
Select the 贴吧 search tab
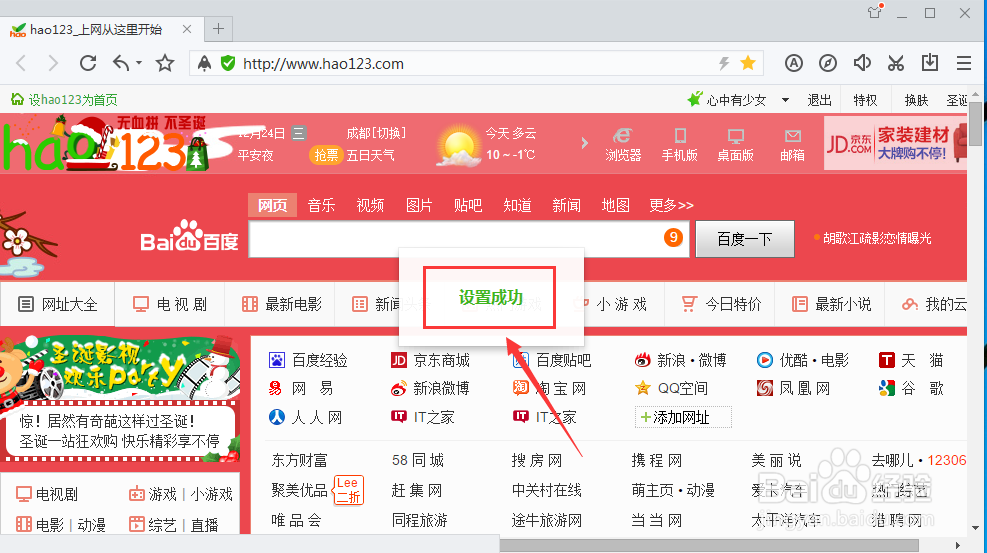[x=468, y=205]
